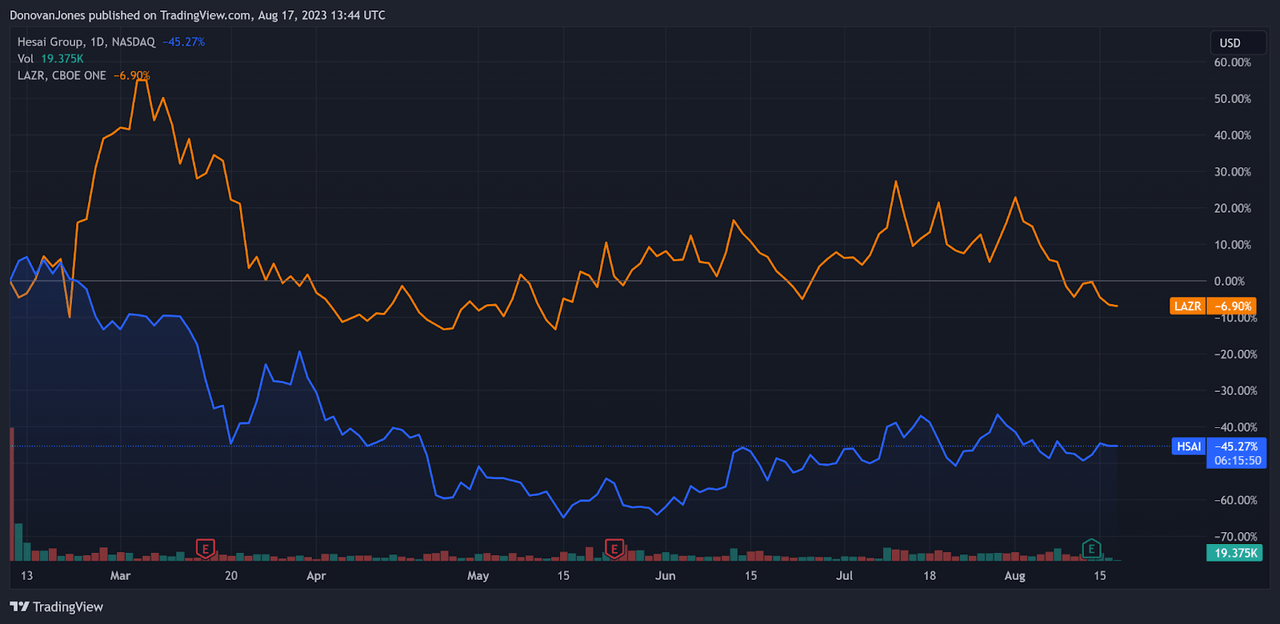Viewport: 1280px width, 624px height.
Task: Open the red earnings marker in mid-May
Action: pos(614,548)
